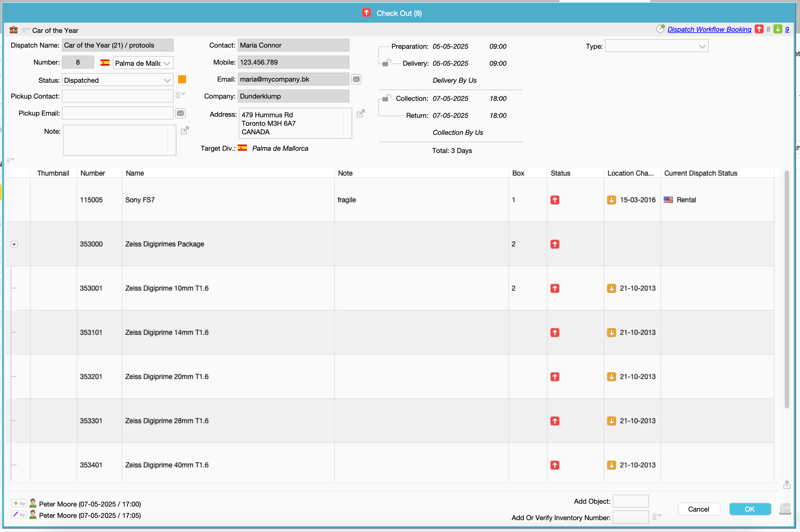The height and width of the screenshot is (532, 800).
Task: Select the Zeiss Digiprime 14mm T1.6 row
Action: pos(390,333)
